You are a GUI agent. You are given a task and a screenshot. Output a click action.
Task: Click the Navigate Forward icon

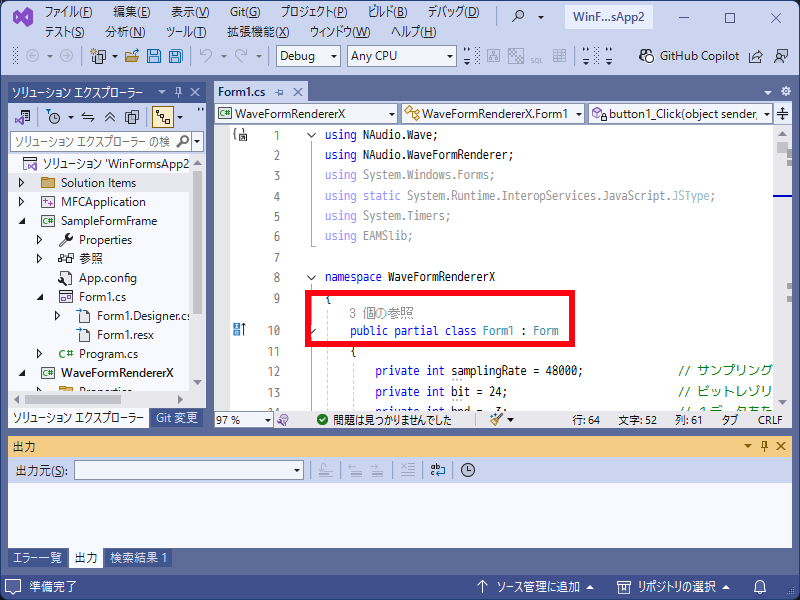tap(66, 56)
